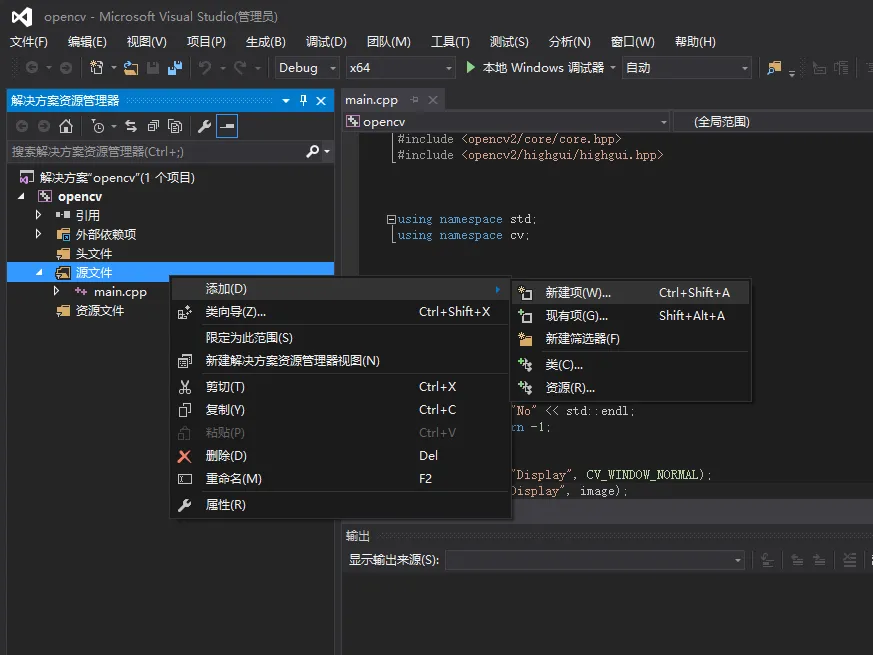The image size is (873, 655).
Task: Open Solution Explorer window options dropdown arrow
Action: pyautogui.click(x=286, y=101)
